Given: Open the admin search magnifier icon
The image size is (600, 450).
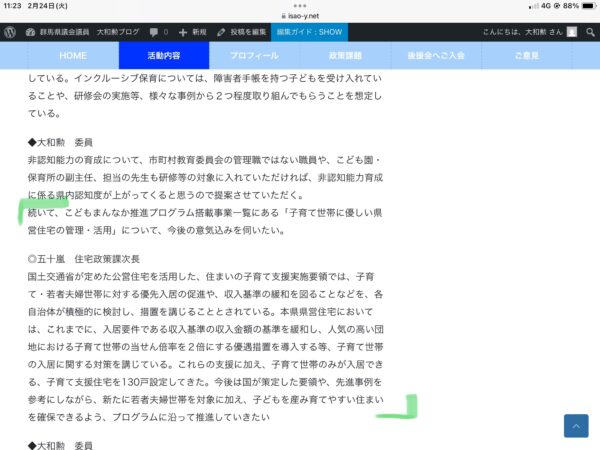Looking at the screenshot, I should click(590, 32).
